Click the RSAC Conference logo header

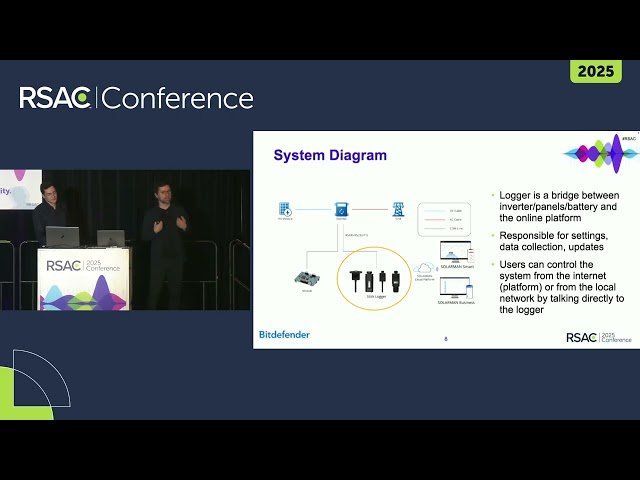click(136, 98)
